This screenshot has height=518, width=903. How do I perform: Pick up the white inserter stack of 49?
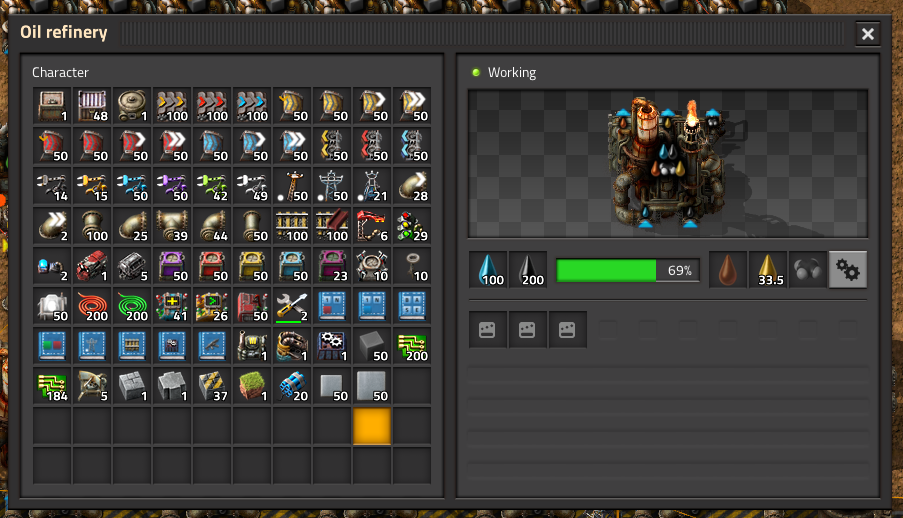tap(252, 186)
